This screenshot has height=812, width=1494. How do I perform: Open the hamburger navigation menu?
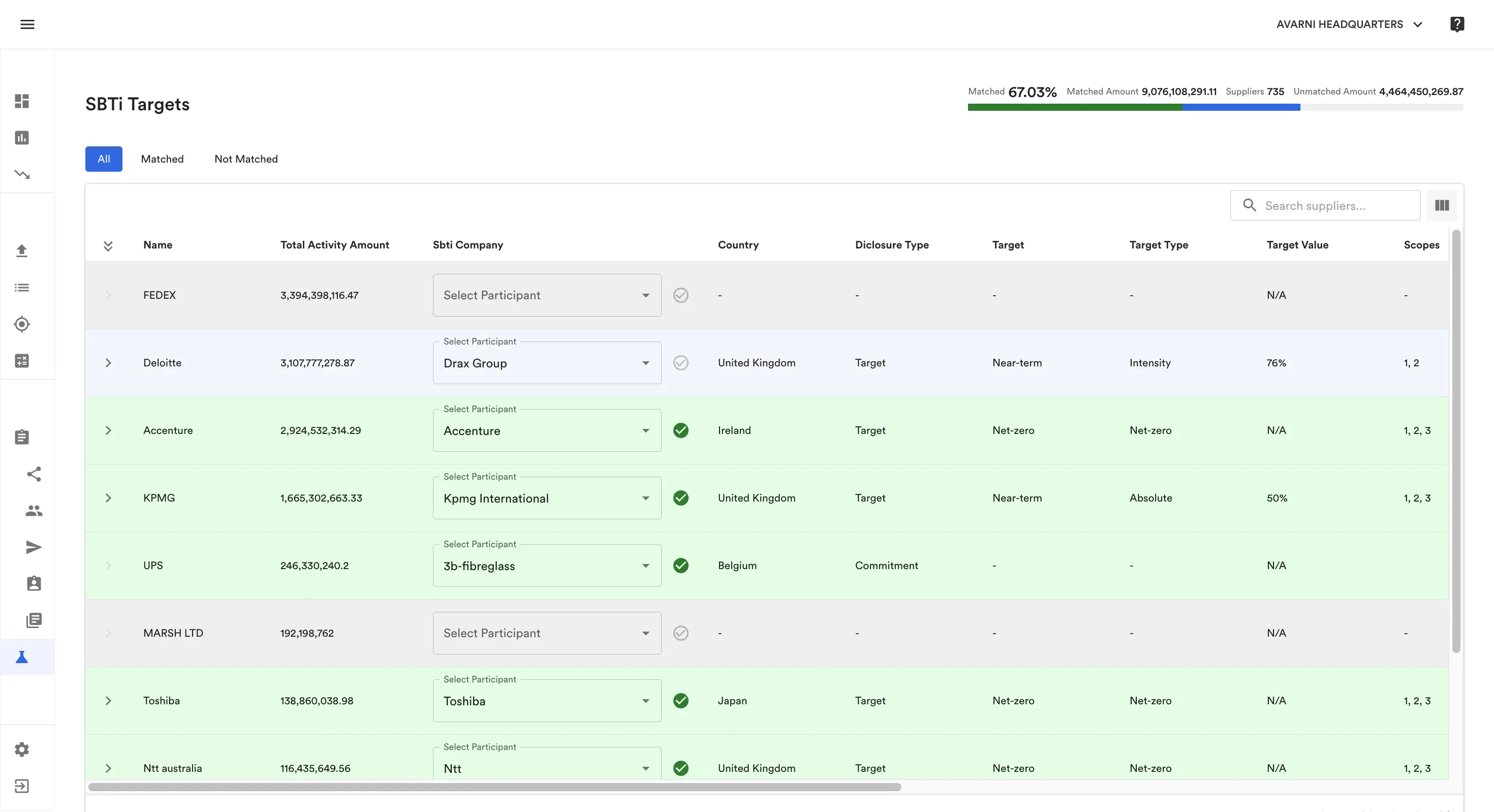[27, 24]
